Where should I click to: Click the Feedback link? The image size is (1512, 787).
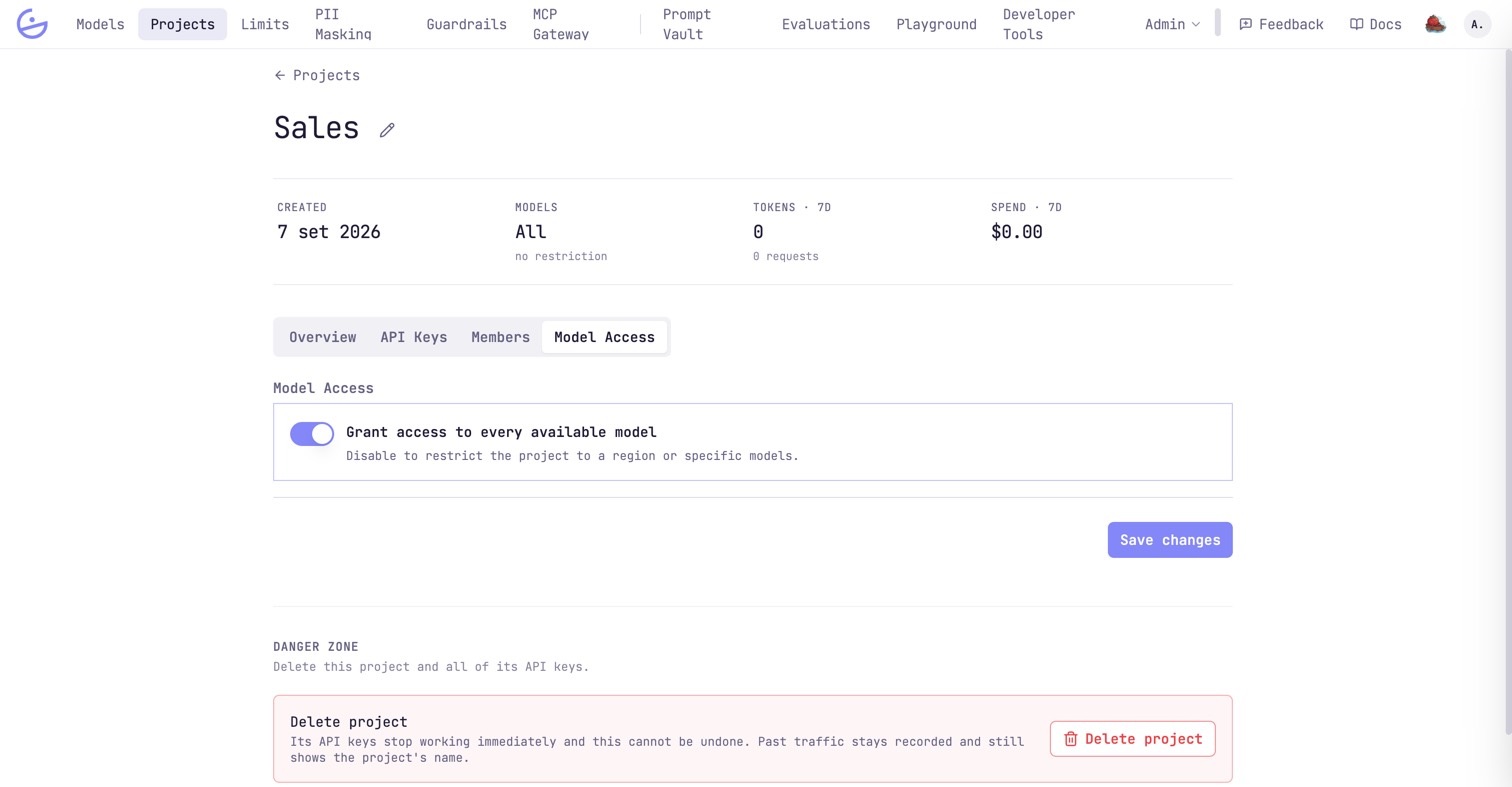coord(1281,24)
